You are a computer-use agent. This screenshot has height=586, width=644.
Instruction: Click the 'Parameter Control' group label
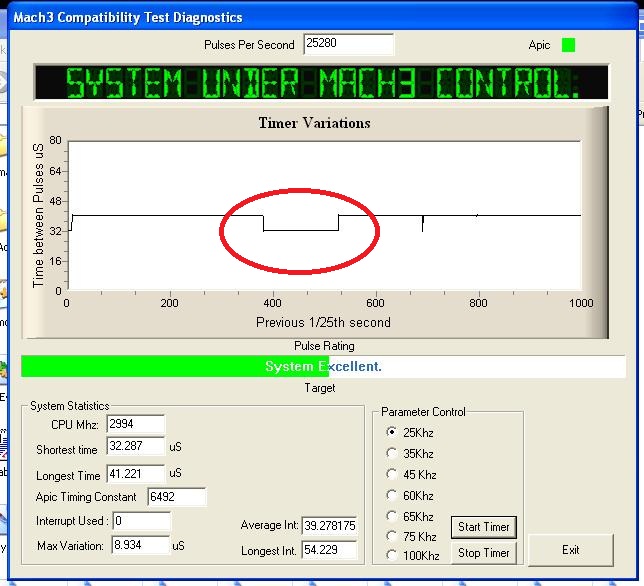tap(423, 411)
